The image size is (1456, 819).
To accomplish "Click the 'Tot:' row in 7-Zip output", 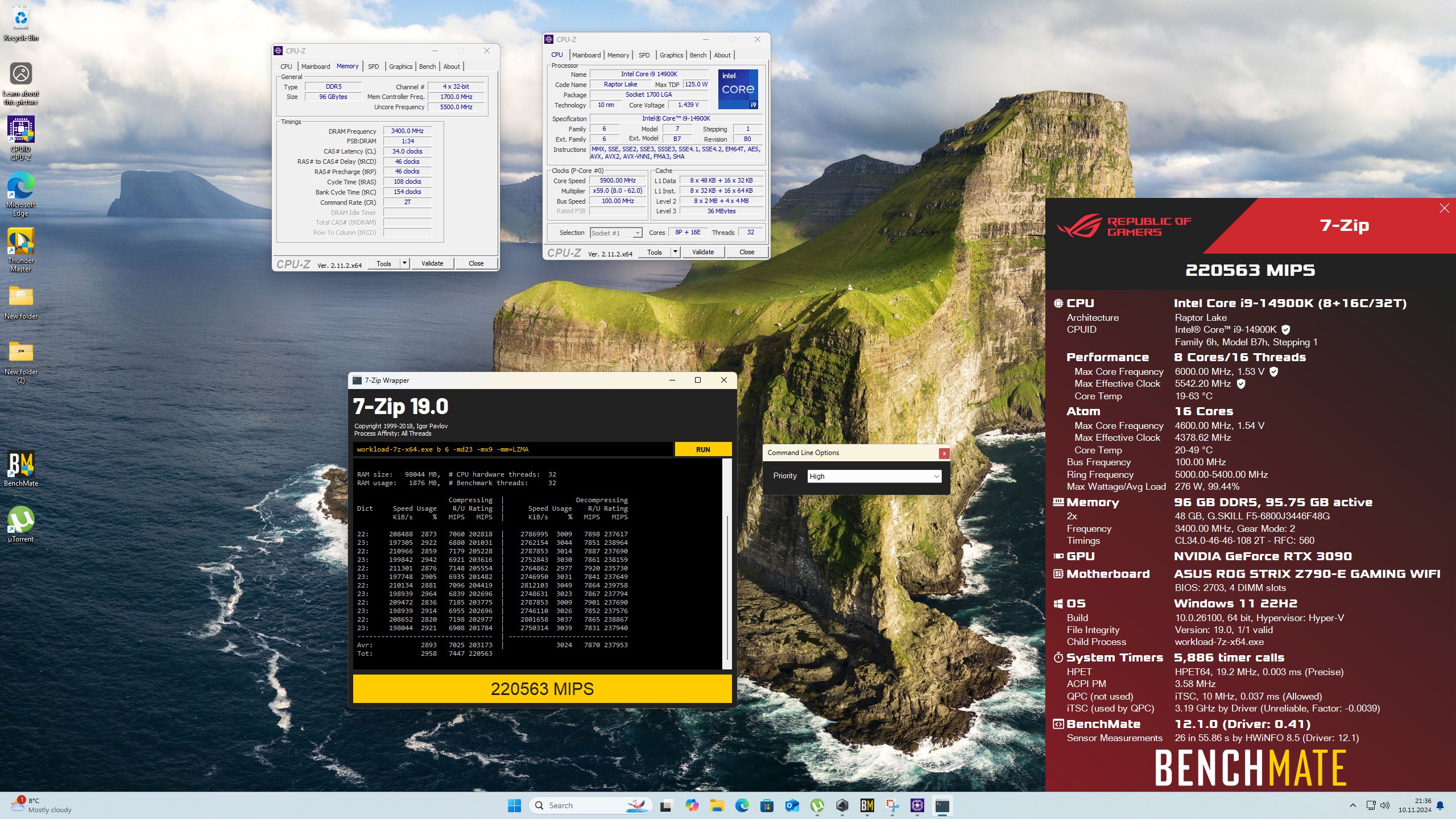I will pos(425,653).
